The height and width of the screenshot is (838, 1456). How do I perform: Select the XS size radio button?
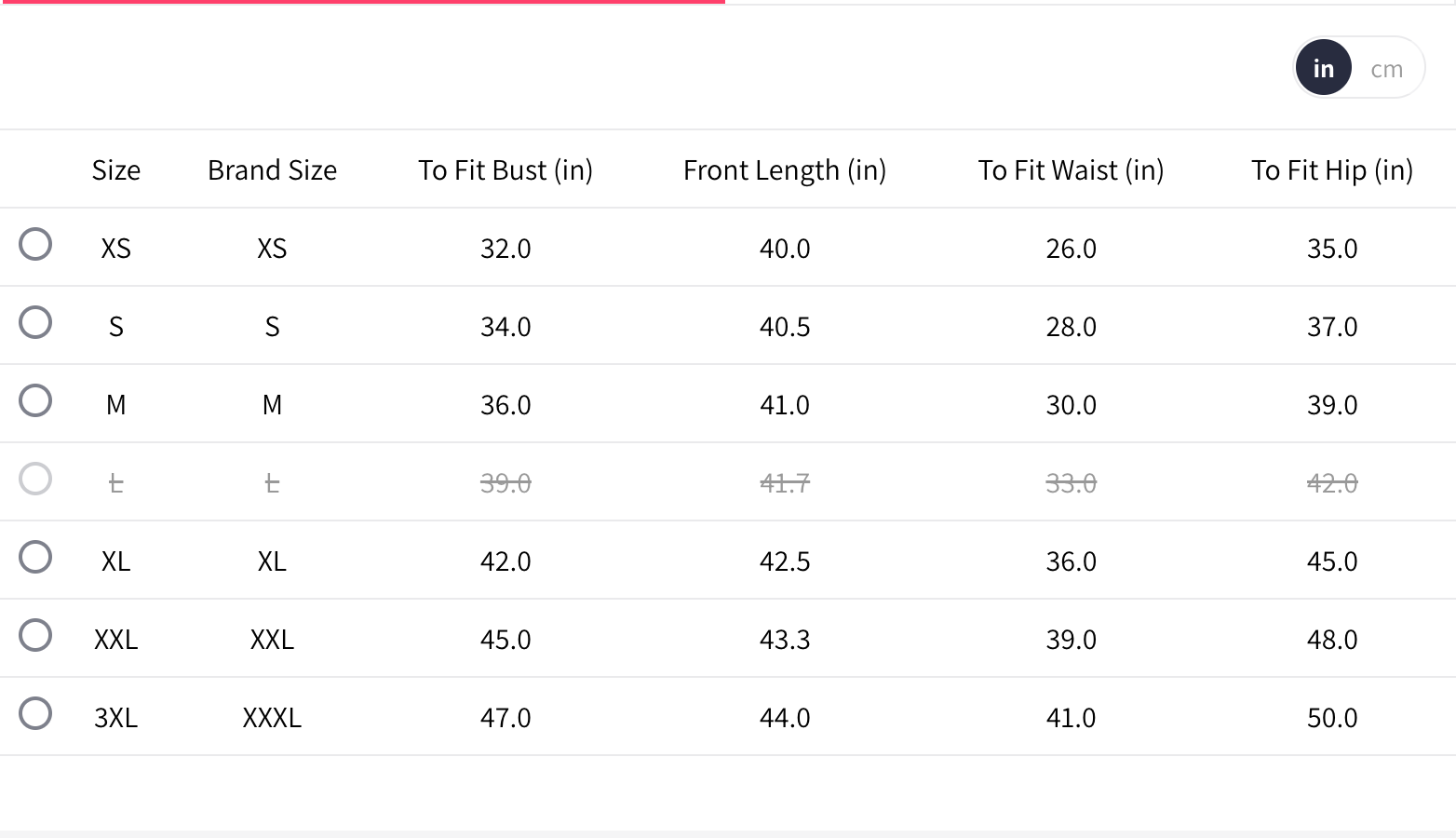point(35,245)
